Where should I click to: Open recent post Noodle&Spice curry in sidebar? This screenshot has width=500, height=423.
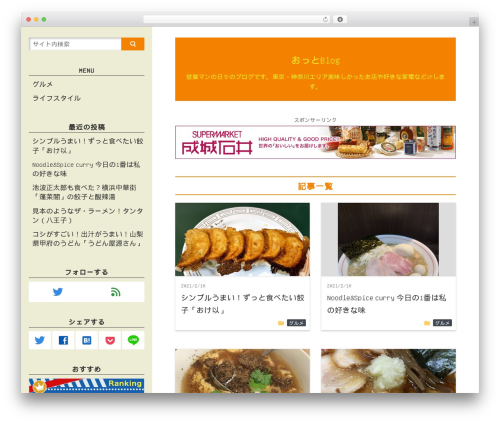[x=86, y=169]
